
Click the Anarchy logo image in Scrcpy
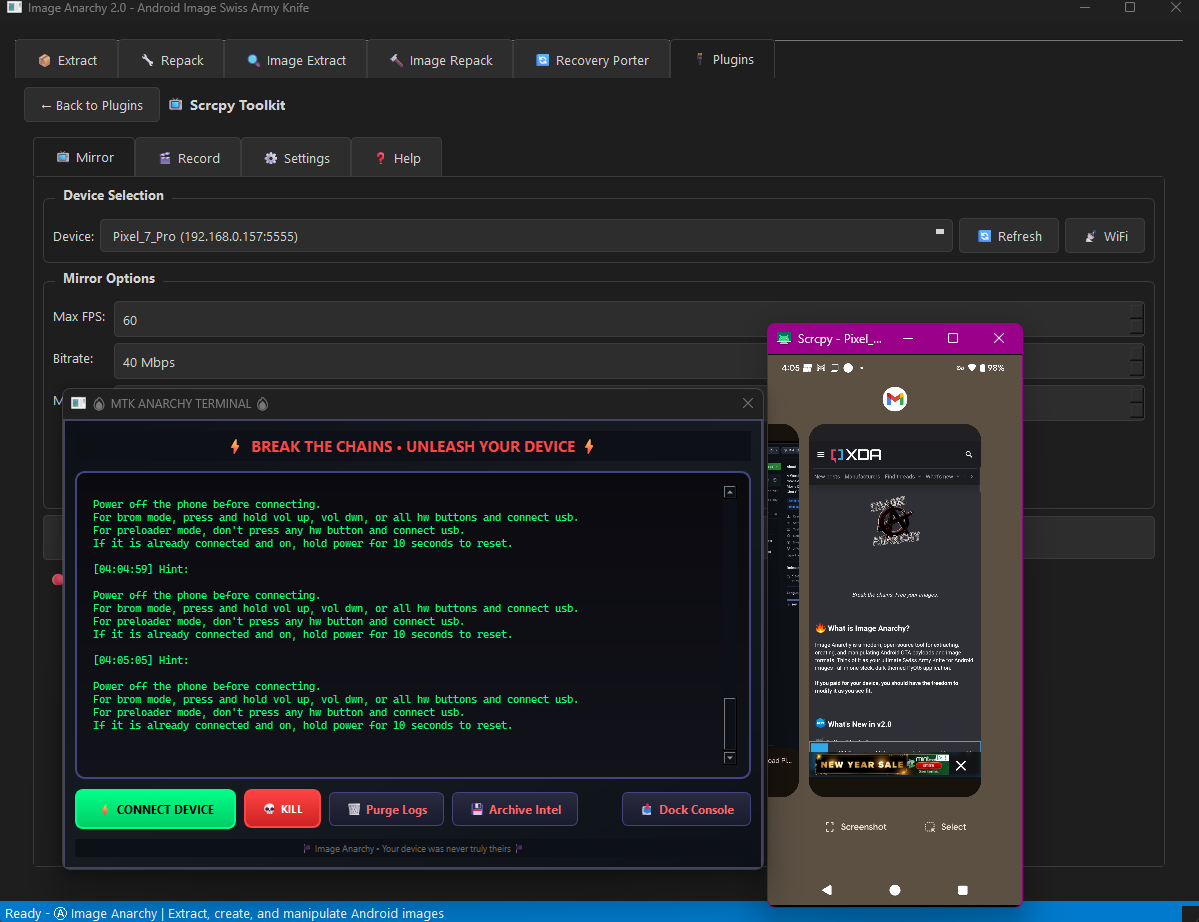[x=895, y=521]
